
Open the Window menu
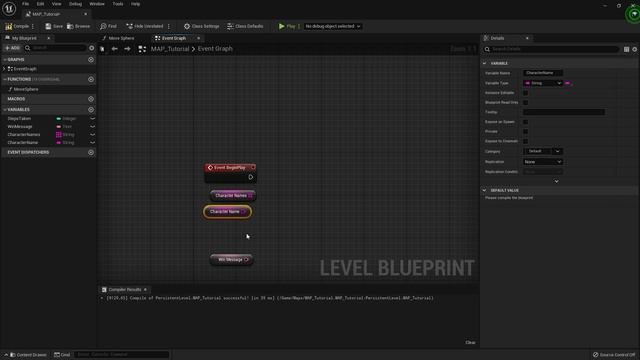click(97, 4)
